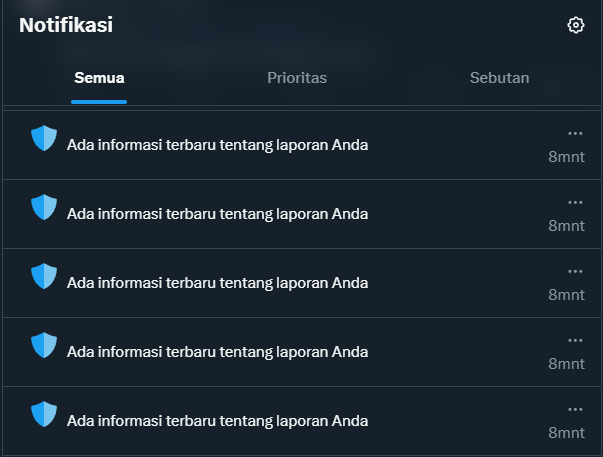The image size is (603, 457).
Task: Click shield icon of second notification
Action: pyautogui.click(x=44, y=207)
